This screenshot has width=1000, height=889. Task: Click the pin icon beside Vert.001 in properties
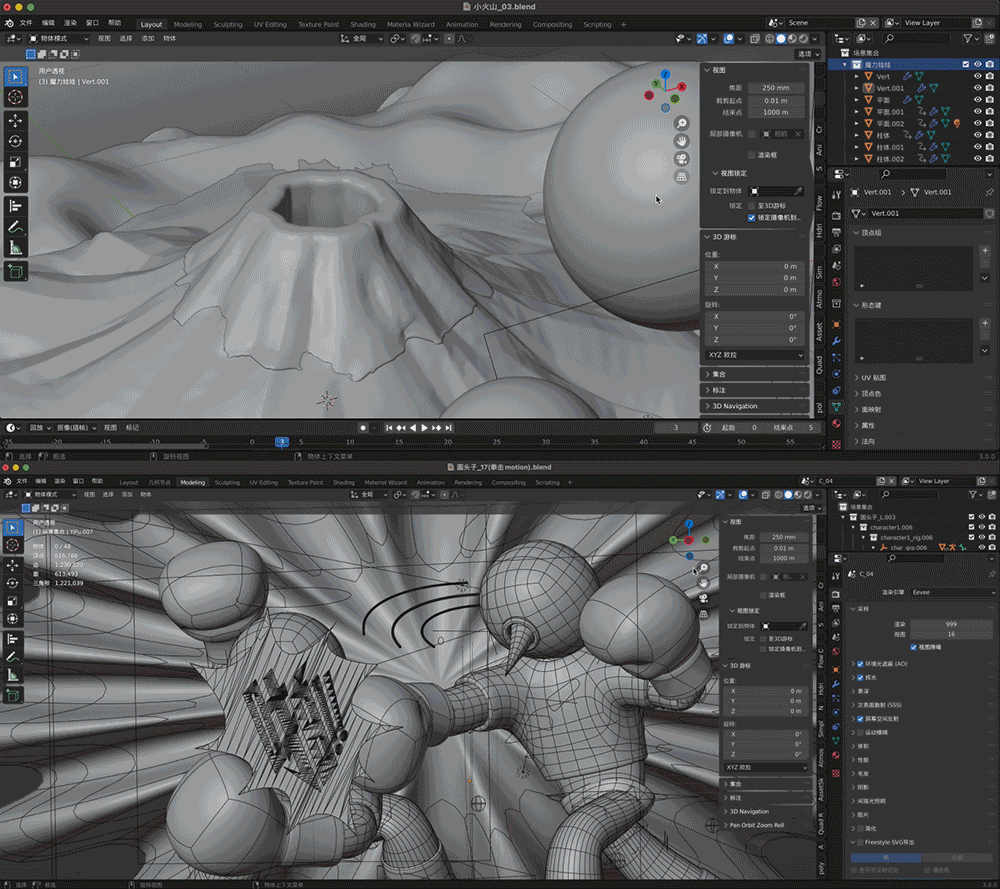[989, 192]
